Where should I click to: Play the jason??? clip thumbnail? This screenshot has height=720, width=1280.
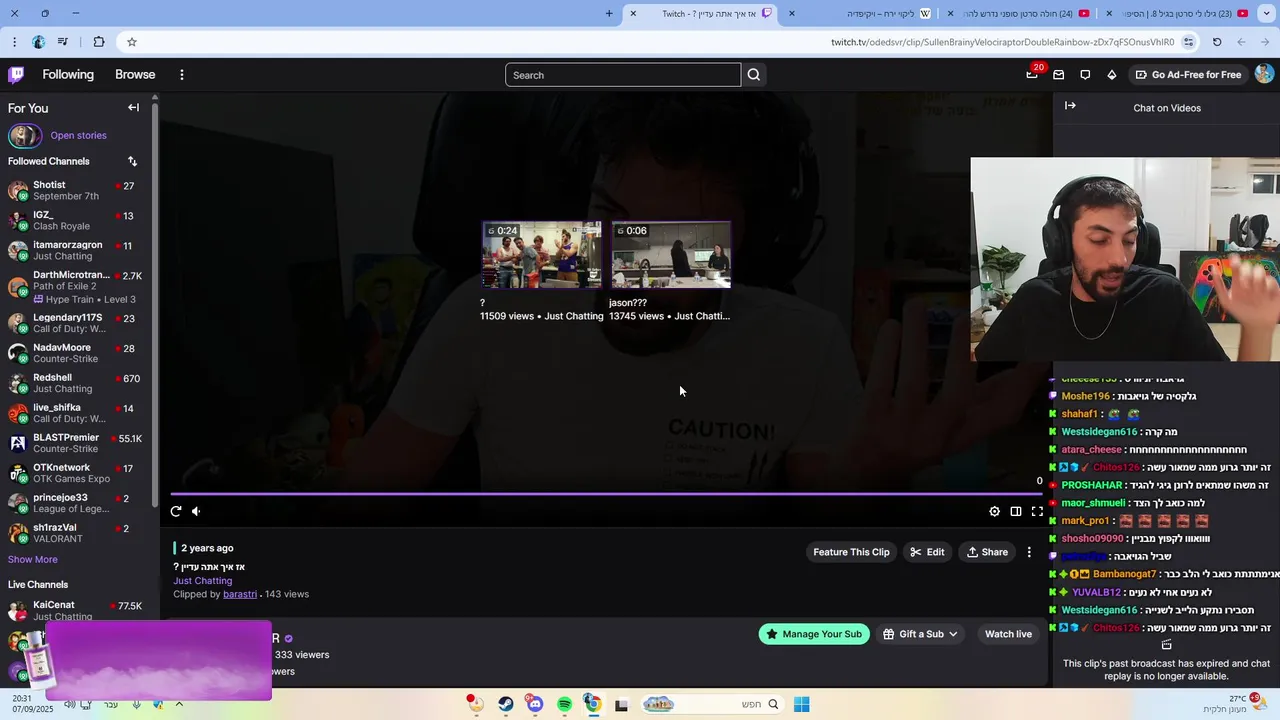[x=671, y=255]
